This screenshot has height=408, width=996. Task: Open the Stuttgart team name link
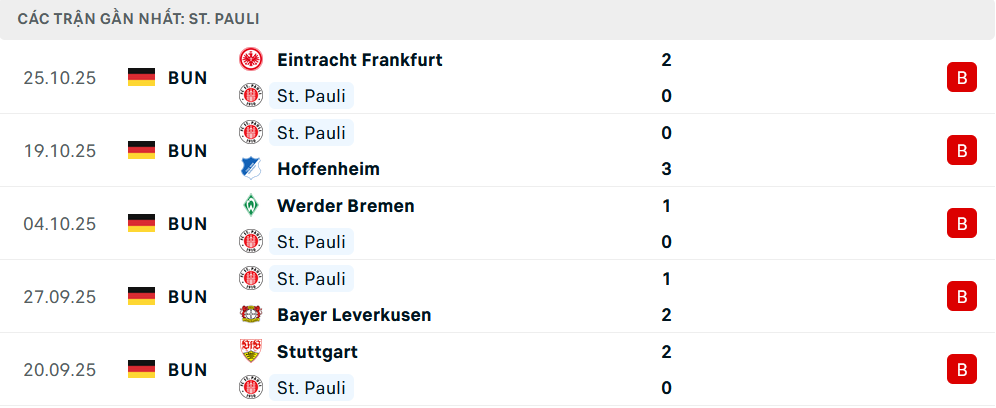(x=317, y=352)
